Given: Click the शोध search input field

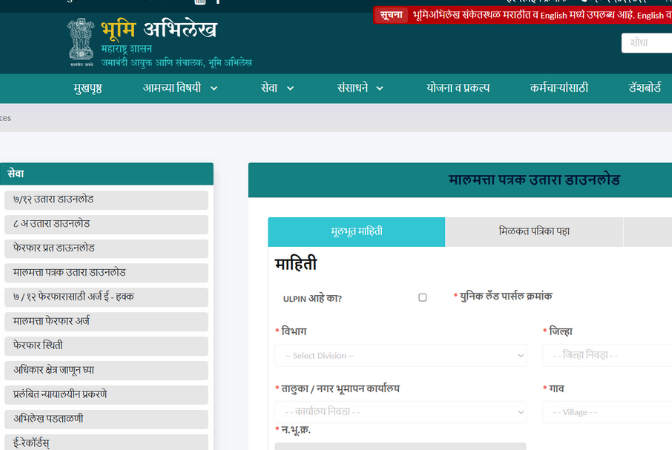Looking at the screenshot, I should pyautogui.click(x=648, y=43).
